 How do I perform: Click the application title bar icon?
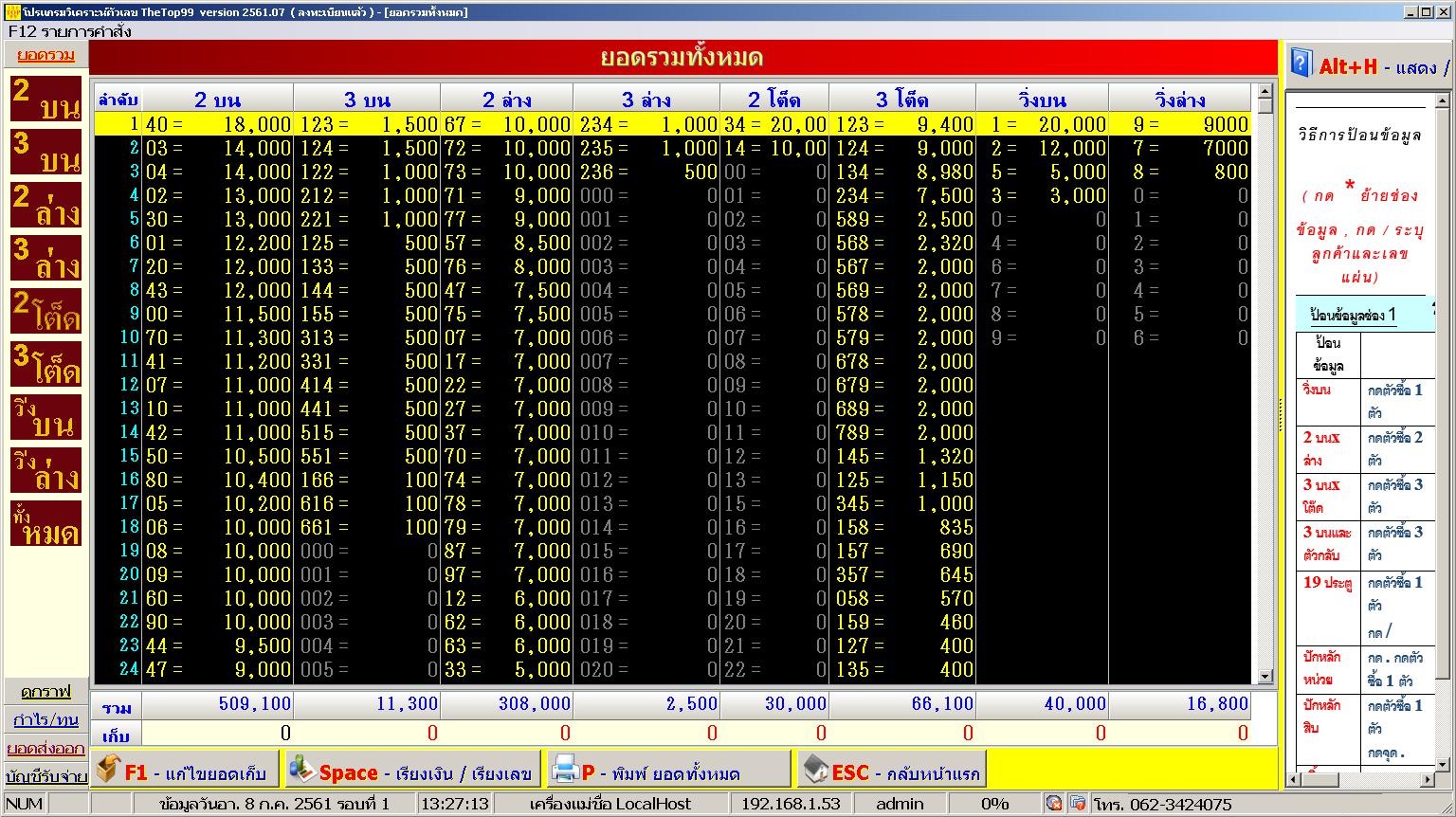[x=12, y=11]
